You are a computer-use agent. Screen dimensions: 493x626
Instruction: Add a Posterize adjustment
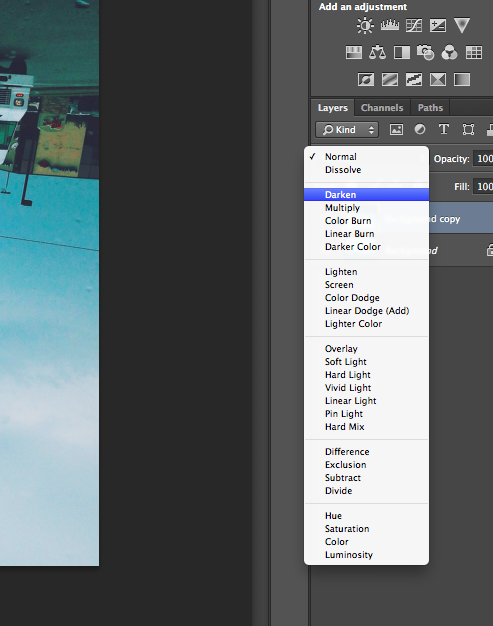coord(390,79)
